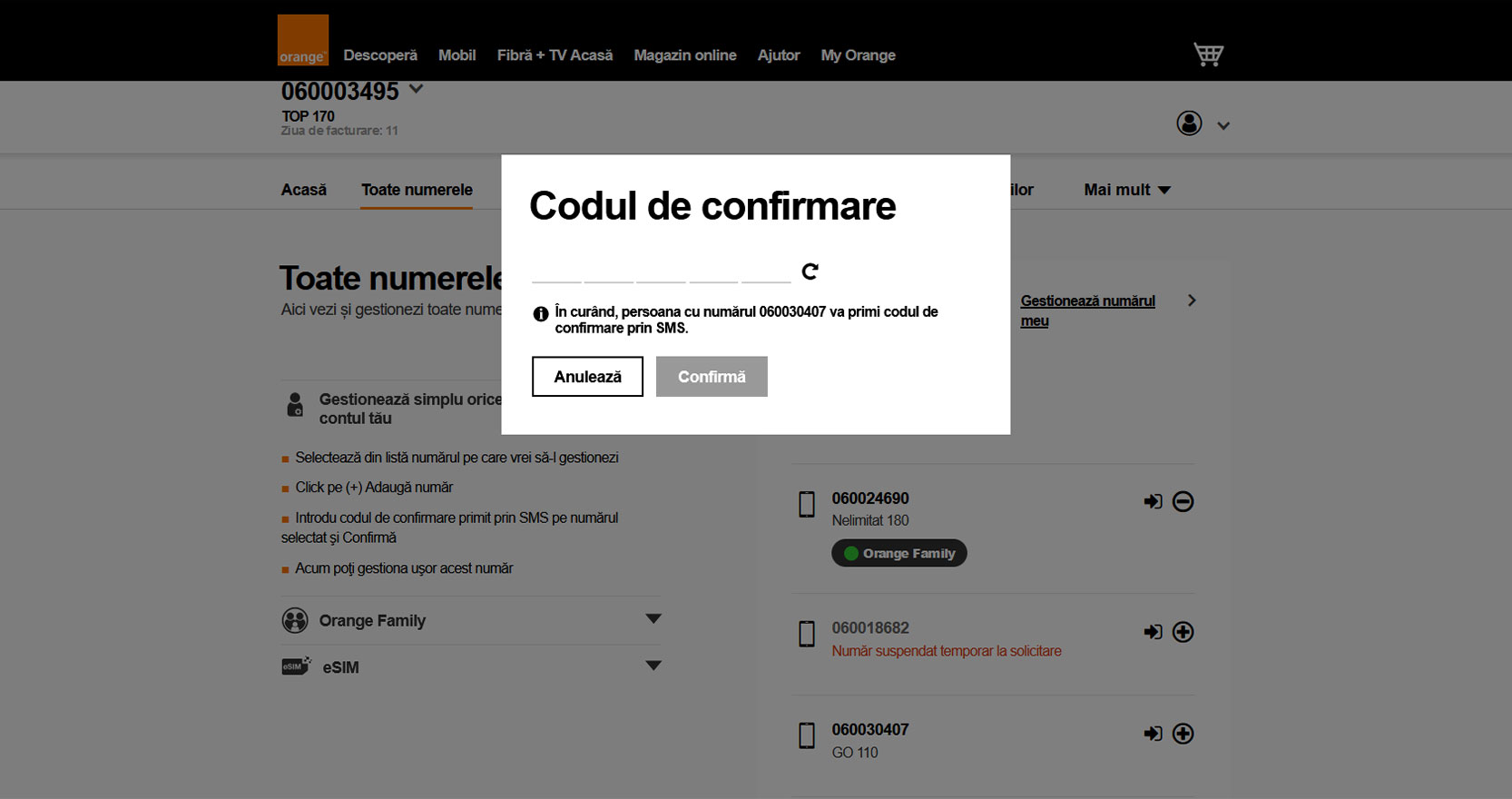Image resolution: width=1512 pixels, height=799 pixels.
Task: Add number 060018682 with plus icon
Action: (1183, 632)
